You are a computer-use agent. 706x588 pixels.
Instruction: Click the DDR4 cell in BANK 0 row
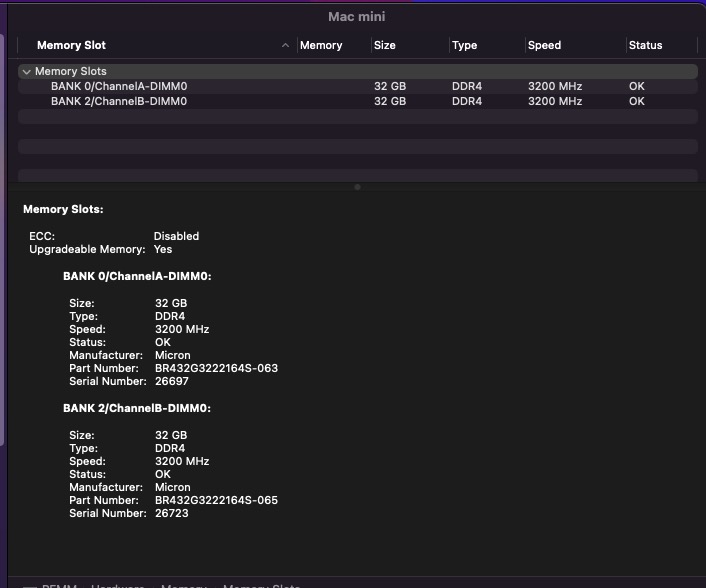point(467,86)
